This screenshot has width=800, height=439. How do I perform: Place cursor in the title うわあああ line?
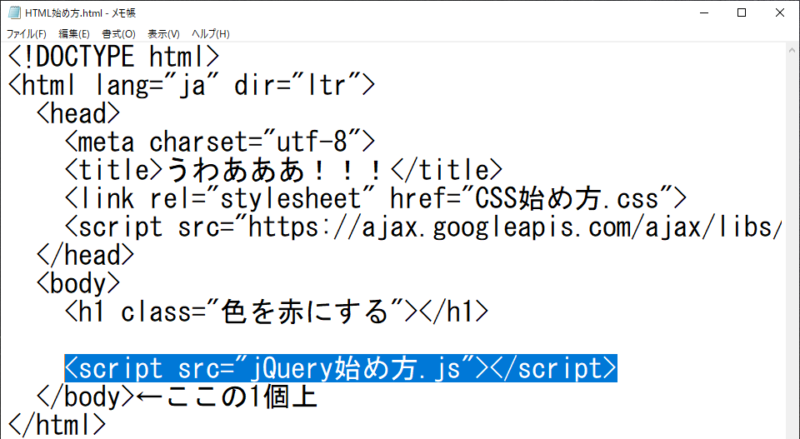pos(284,170)
